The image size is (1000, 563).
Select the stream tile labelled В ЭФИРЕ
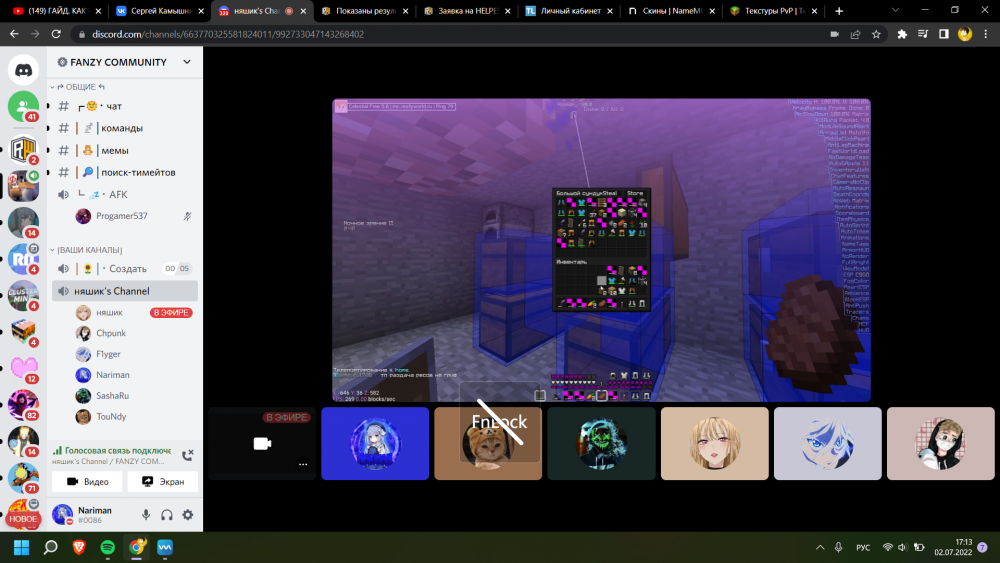coord(262,443)
